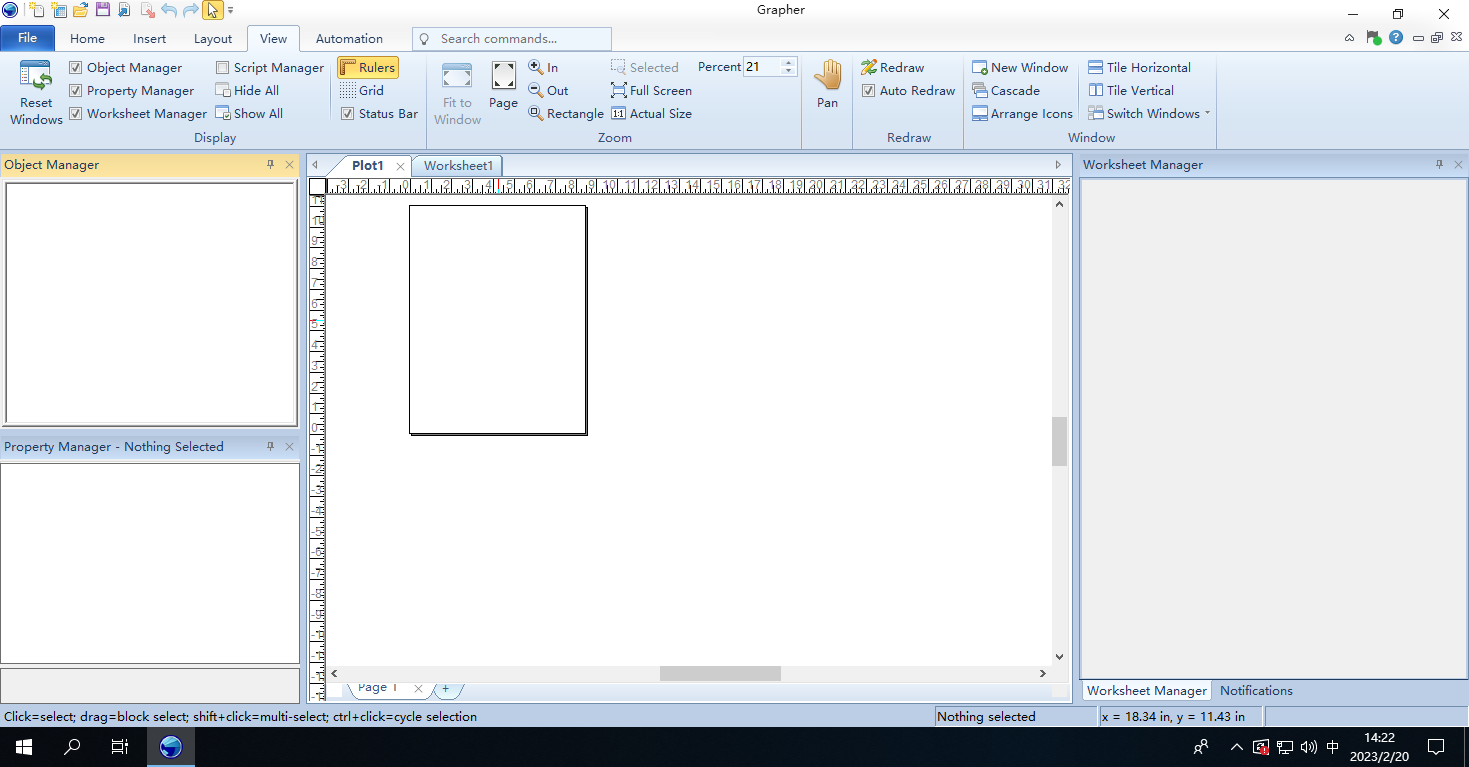
Task: Click Show All in the Display group
Action: pos(250,113)
